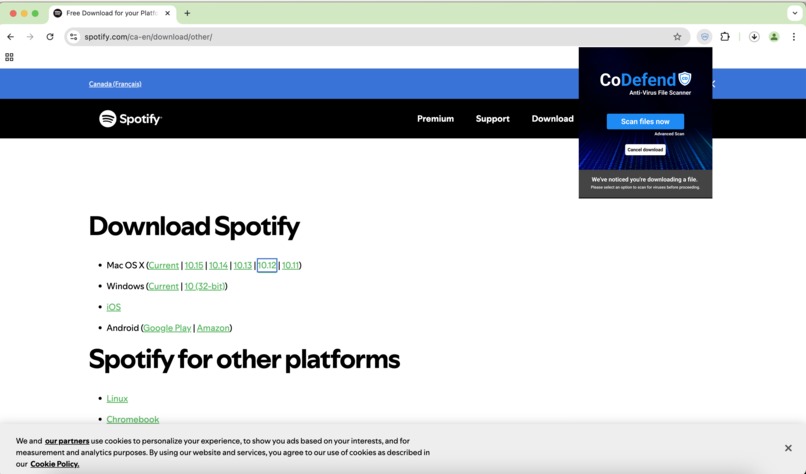Open the Google Play Android link
Image resolution: width=806 pixels, height=474 pixels.
pos(167,328)
